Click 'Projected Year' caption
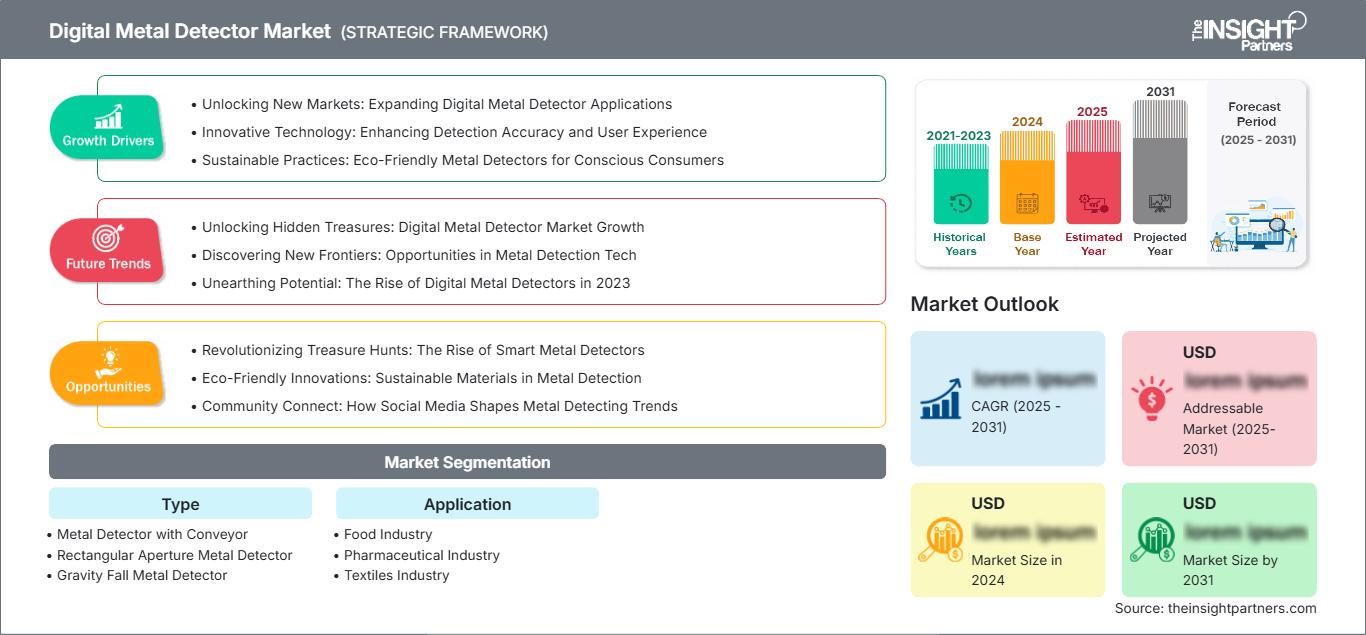The height and width of the screenshot is (635, 1366). pos(1160,244)
